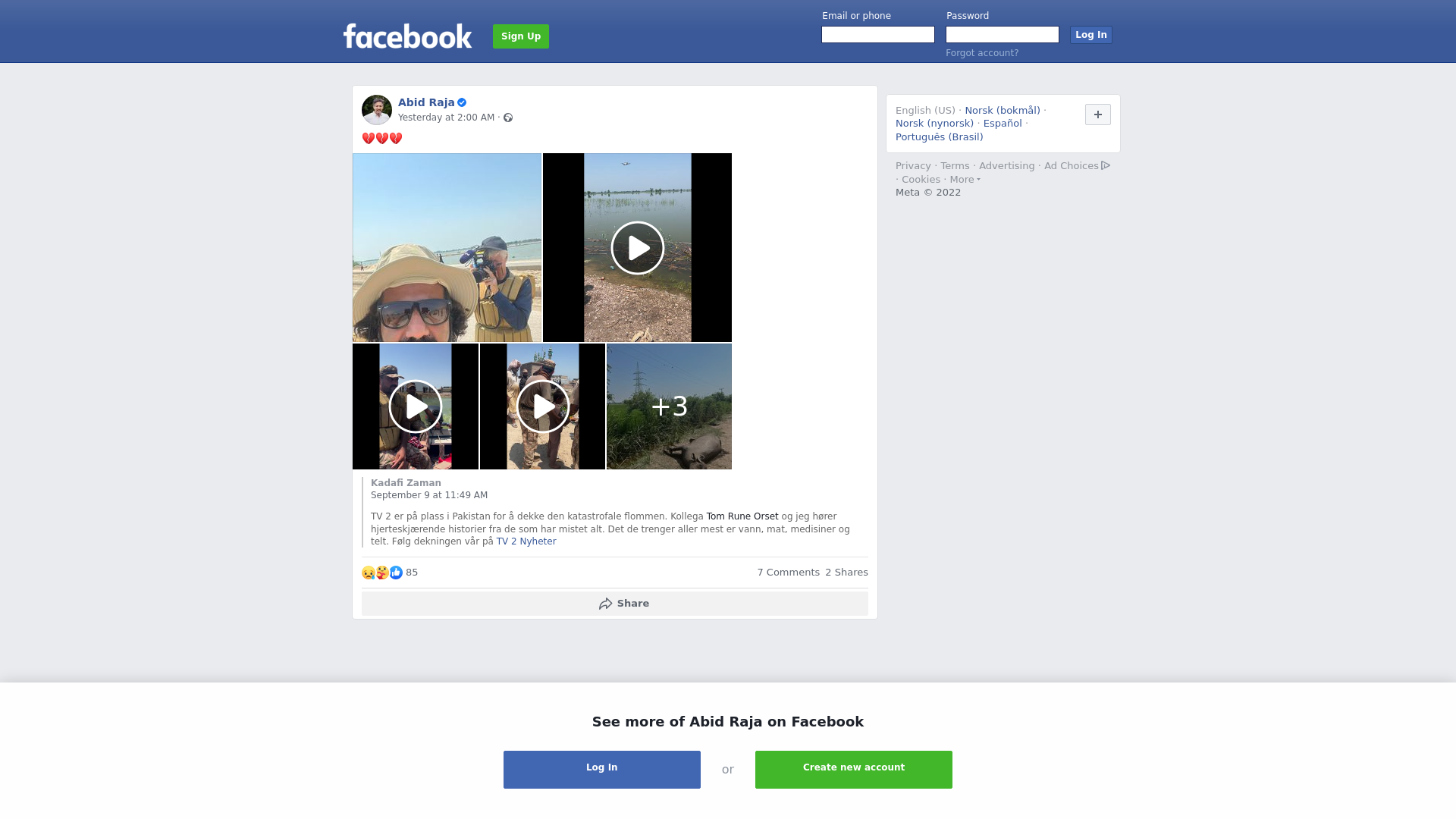The height and width of the screenshot is (819, 1456).
Task: Click the verified badge next to Abid Raja
Action: point(462,102)
